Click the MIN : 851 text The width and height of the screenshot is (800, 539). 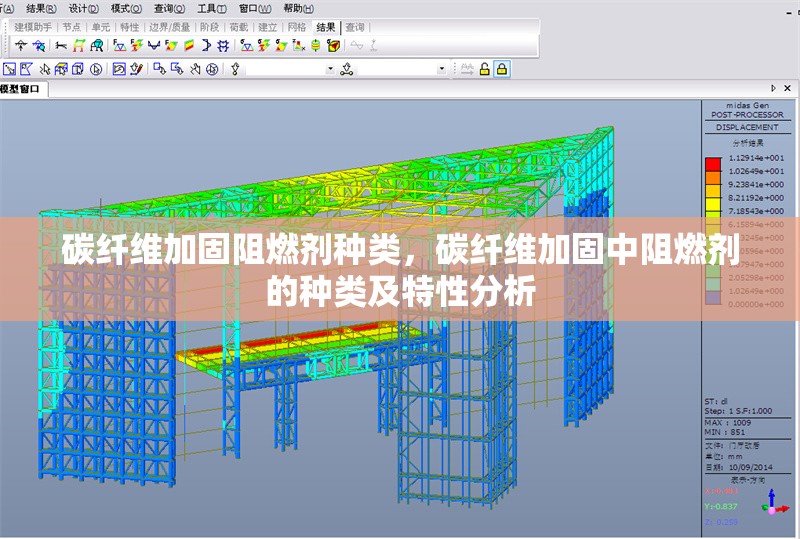click(x=725, y=432)
